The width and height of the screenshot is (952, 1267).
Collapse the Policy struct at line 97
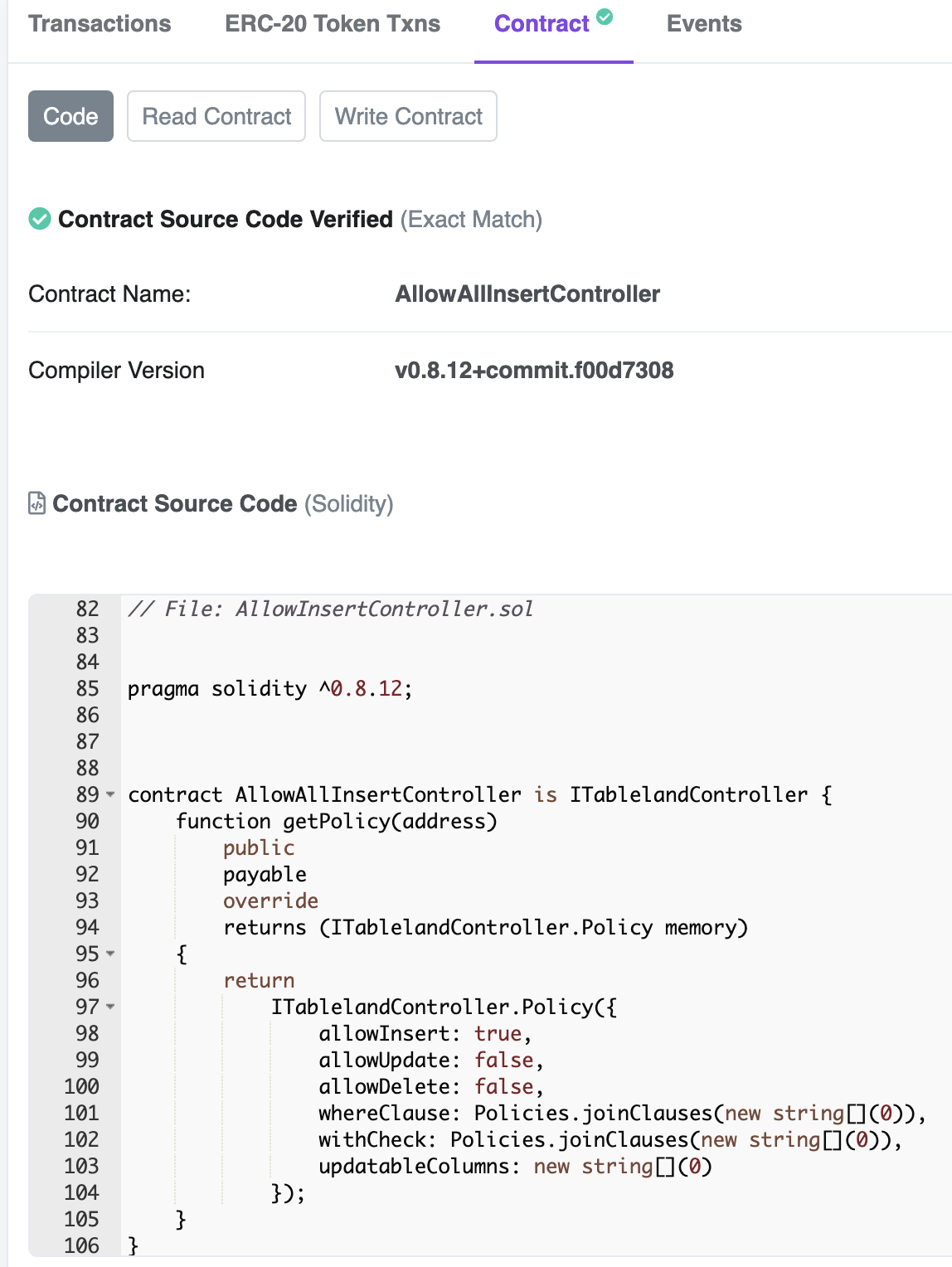(110, 1007)
